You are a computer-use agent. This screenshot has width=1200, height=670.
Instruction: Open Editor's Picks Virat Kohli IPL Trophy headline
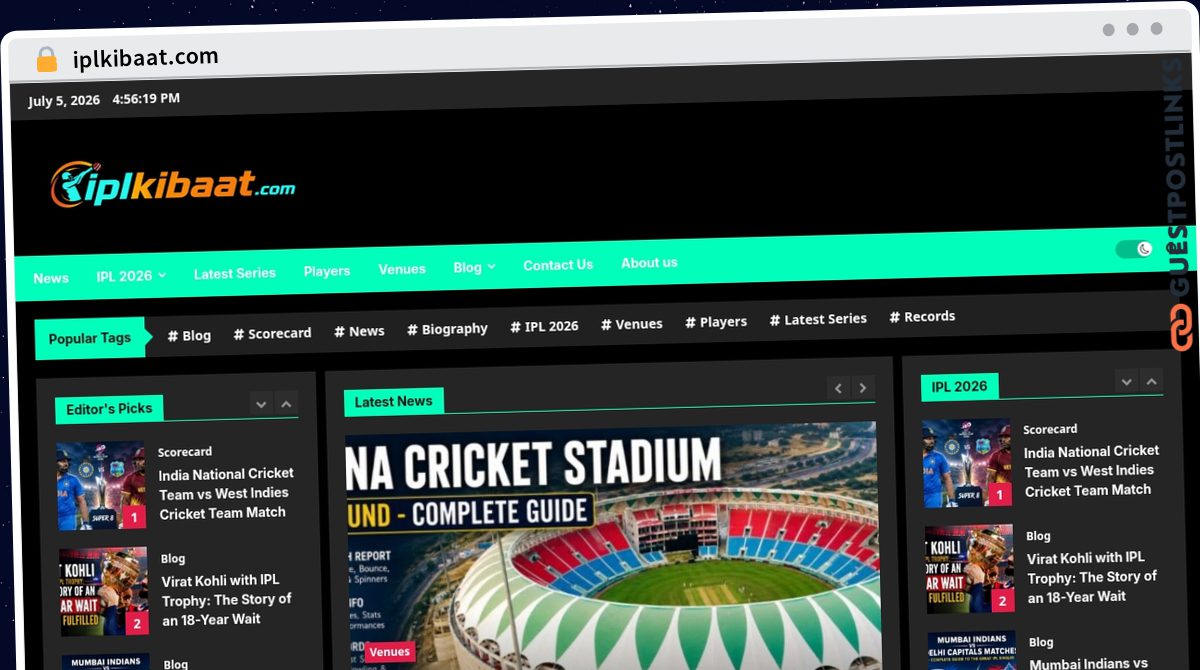click(227, 599)
